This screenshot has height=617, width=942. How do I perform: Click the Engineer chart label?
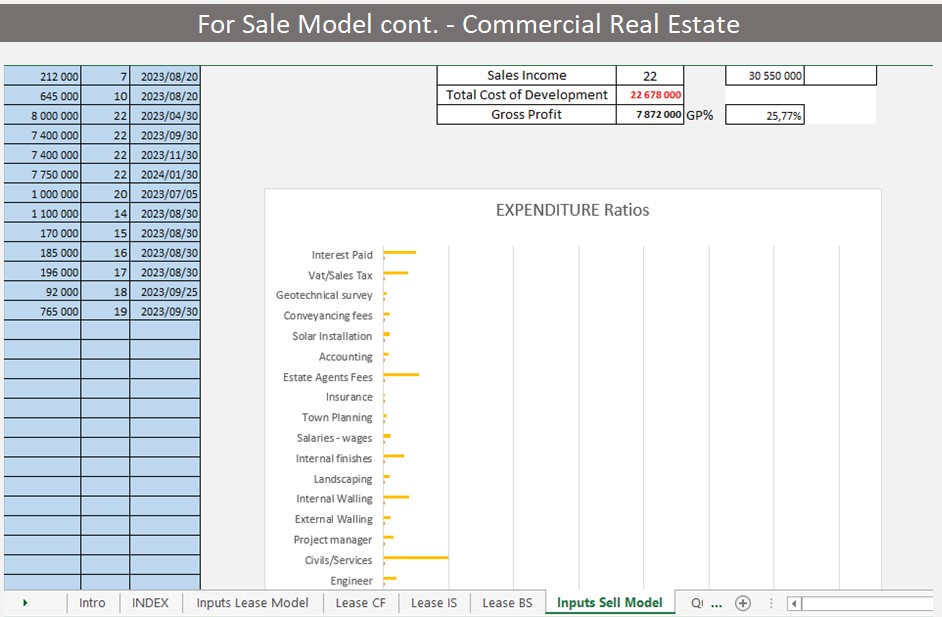click(x=351, y=580)
